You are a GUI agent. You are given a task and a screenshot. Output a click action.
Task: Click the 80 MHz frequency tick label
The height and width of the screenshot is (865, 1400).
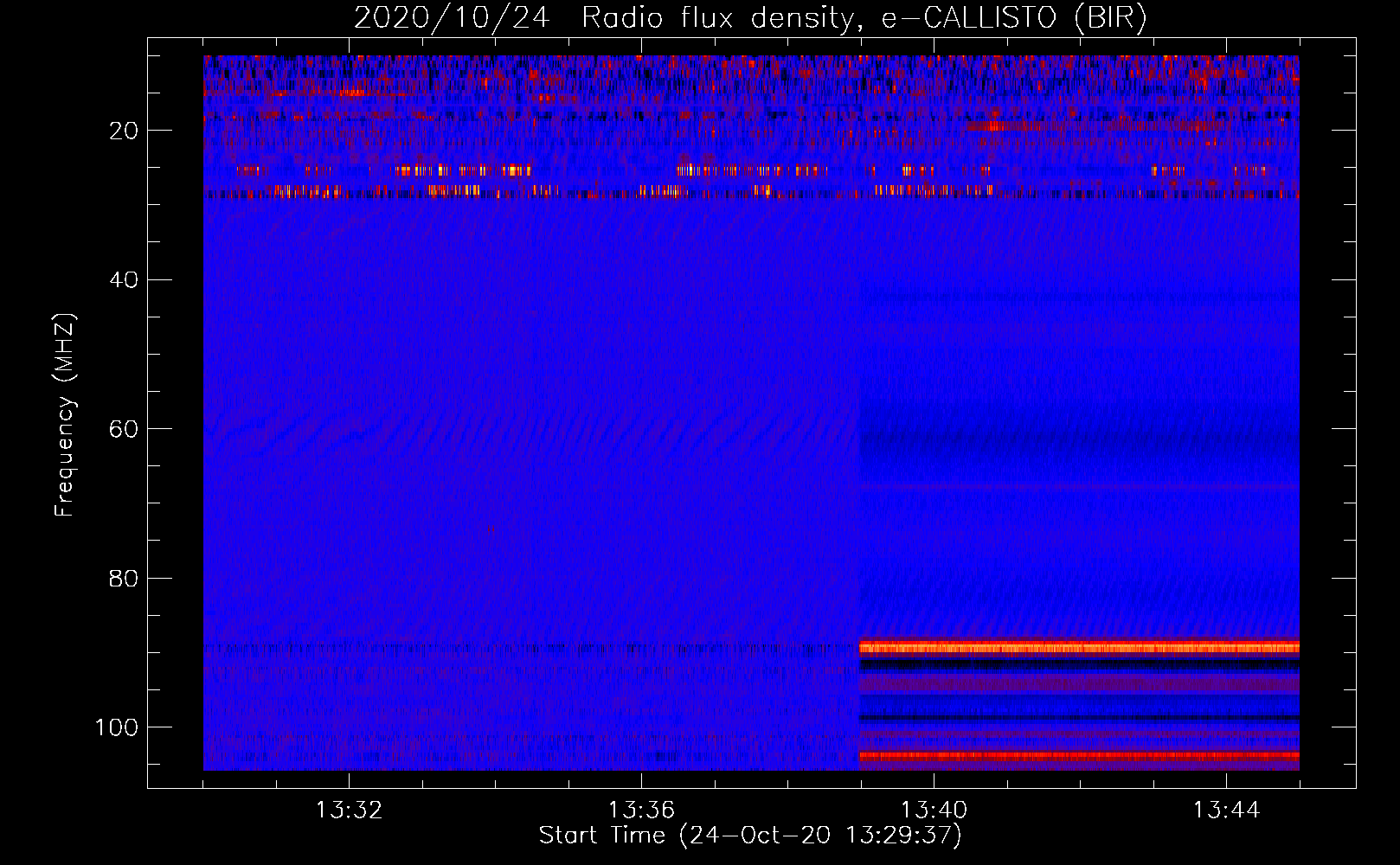[x=125, y=578]
